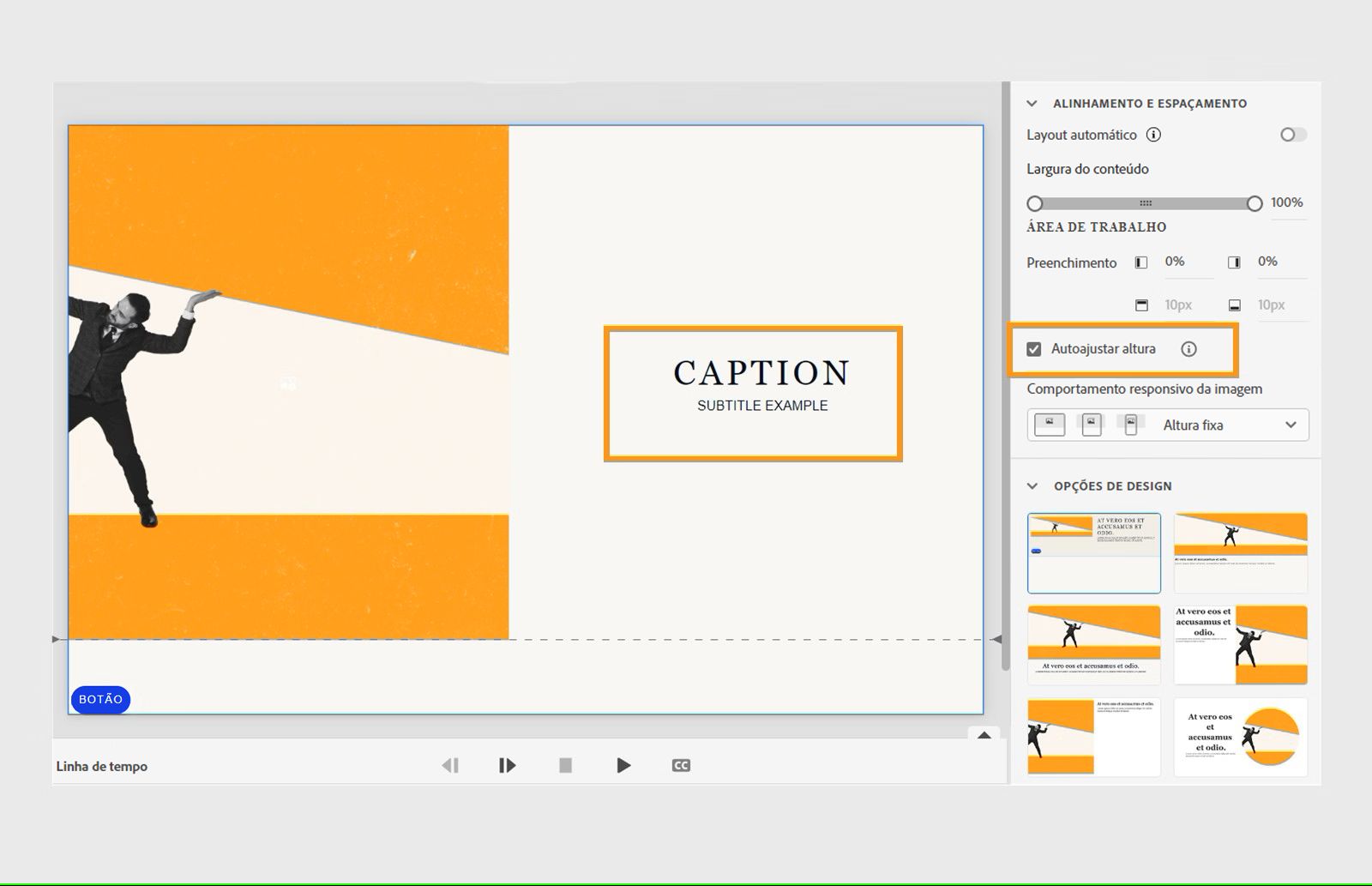Click the info icon next to Autoajustar altura

[1188, 349]
